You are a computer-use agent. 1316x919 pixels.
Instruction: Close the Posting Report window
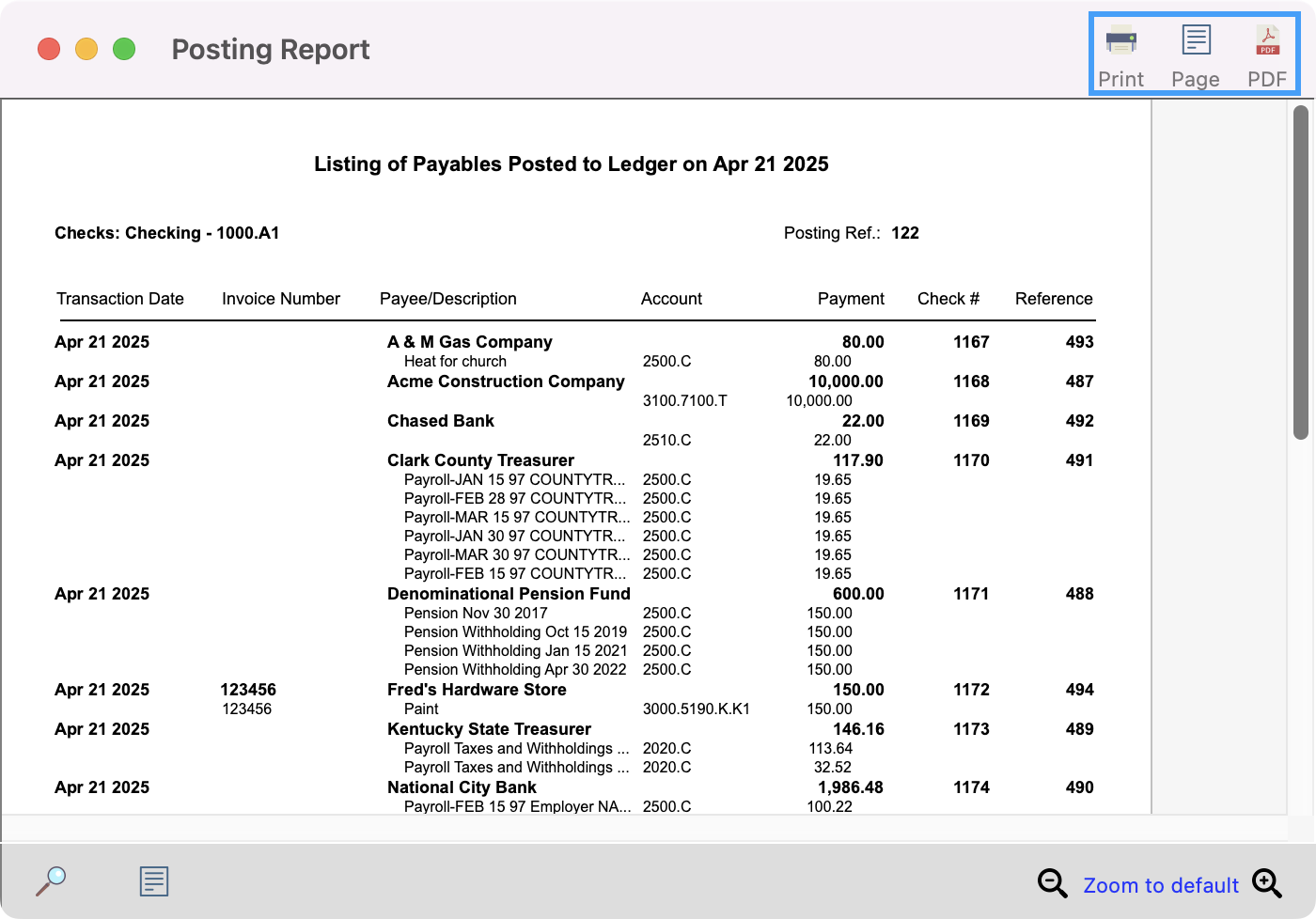pos(49,49)
